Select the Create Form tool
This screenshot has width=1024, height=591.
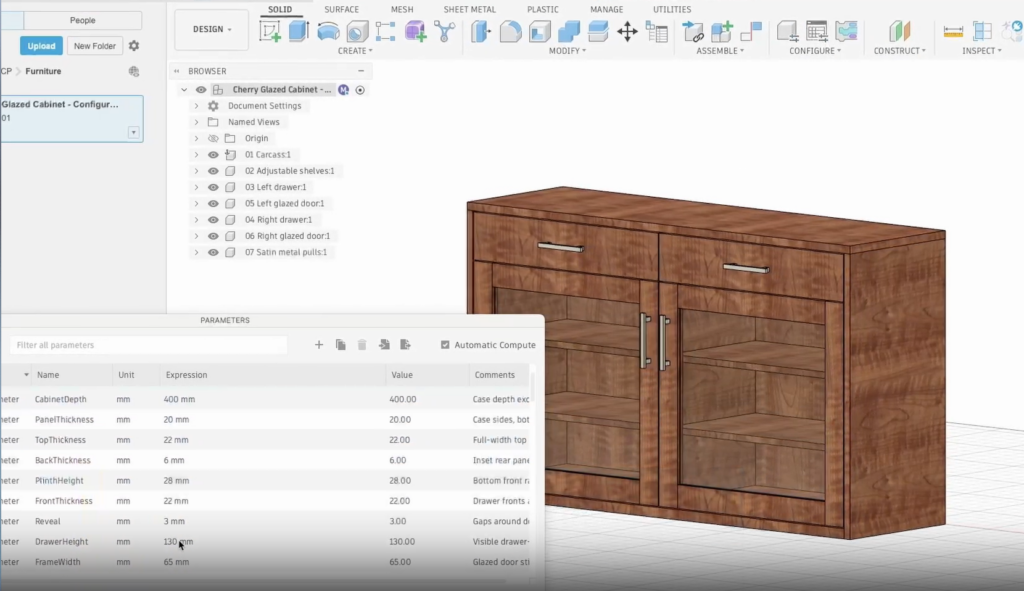(415, 31)
